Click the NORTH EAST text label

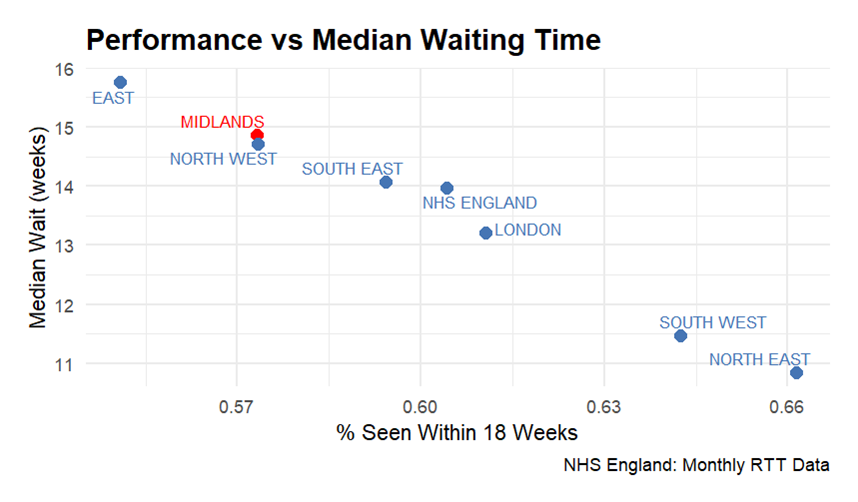(759, 359)
